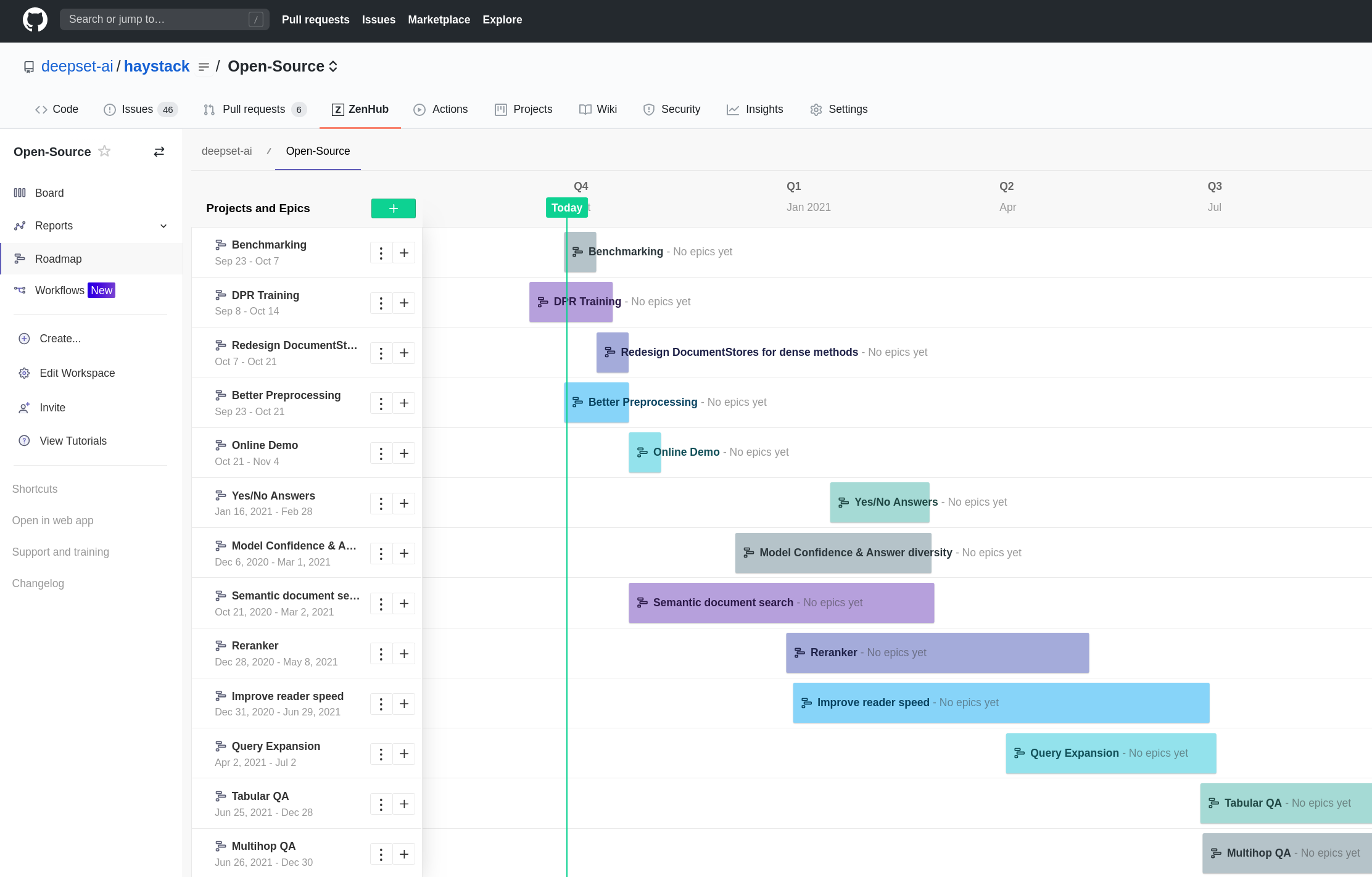Open the deepset-ai breadcrumb link
This screenshot has width=1372, height=877.
pyautogui.click(x=226, y=151)
